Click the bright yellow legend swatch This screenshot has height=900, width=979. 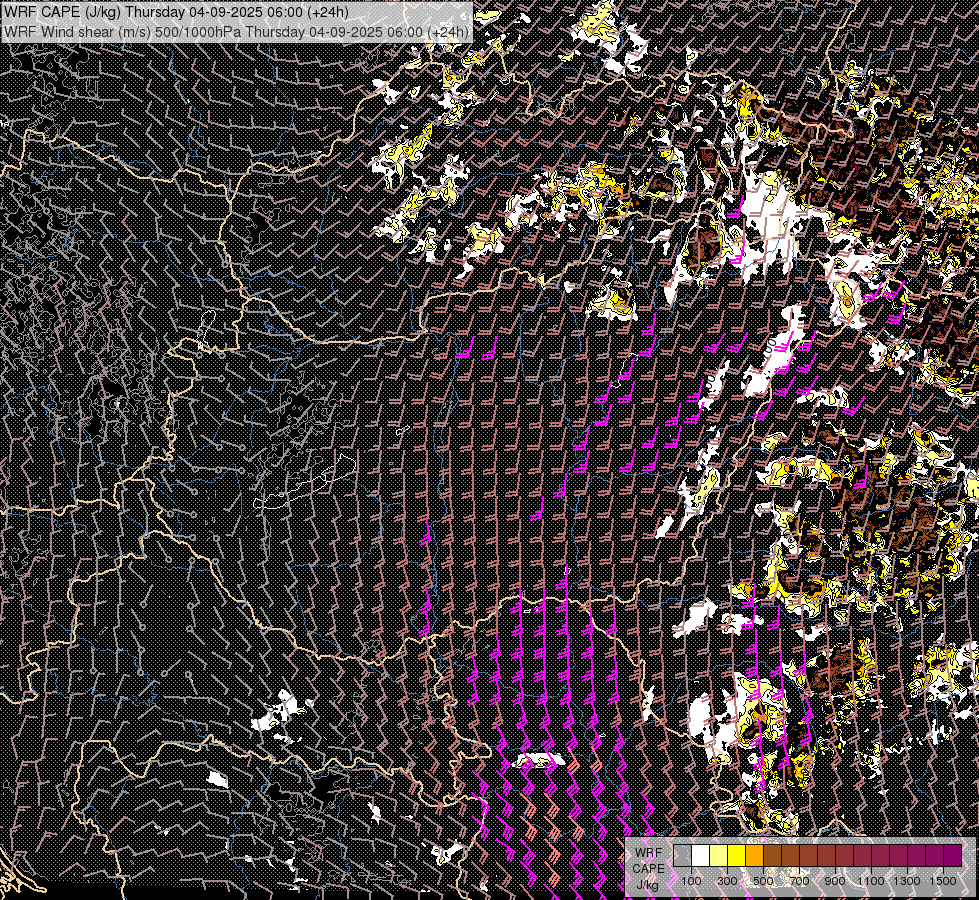click(x=736, y=855)
